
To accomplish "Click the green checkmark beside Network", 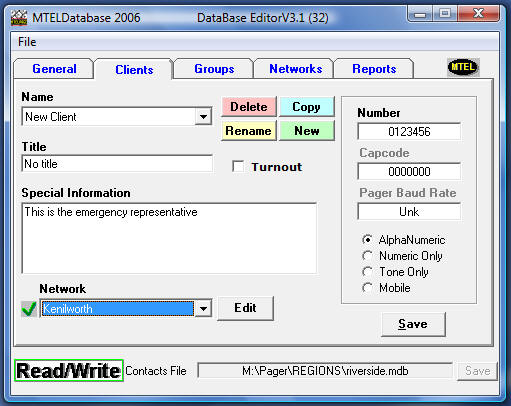I will [29, 308].
